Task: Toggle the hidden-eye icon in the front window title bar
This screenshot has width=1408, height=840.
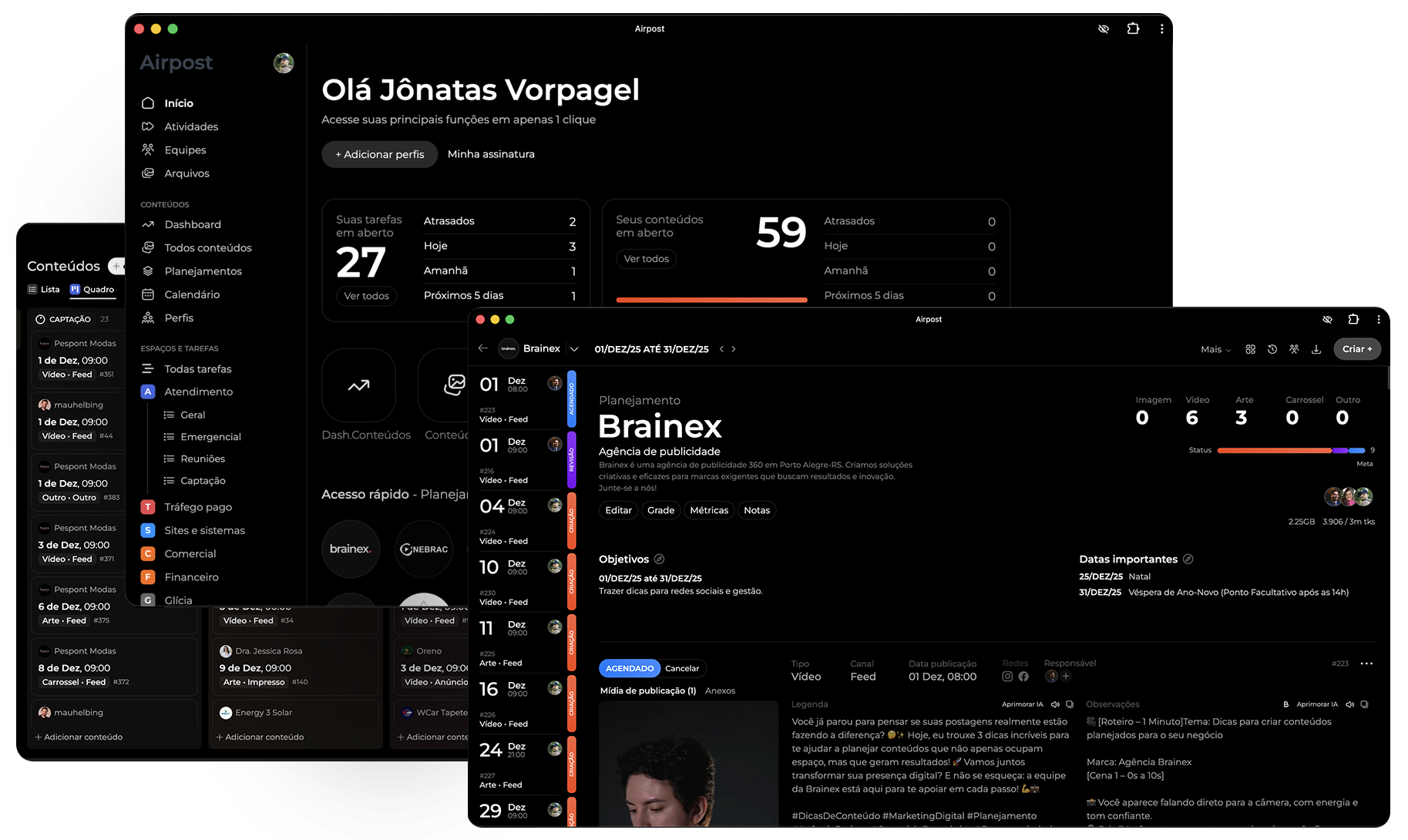Action: [x=1327, y=319]
